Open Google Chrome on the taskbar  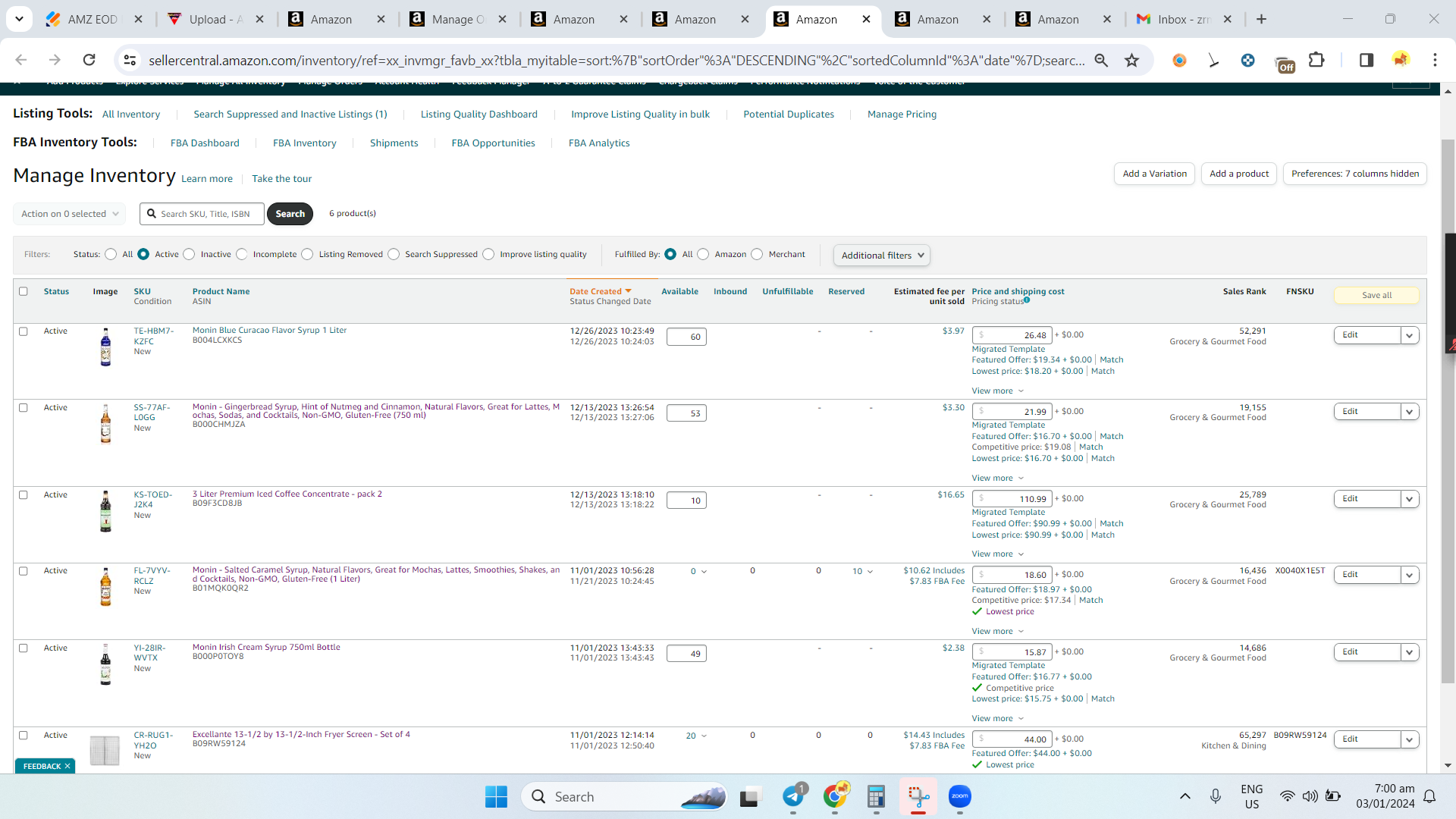tap(835, 796)
